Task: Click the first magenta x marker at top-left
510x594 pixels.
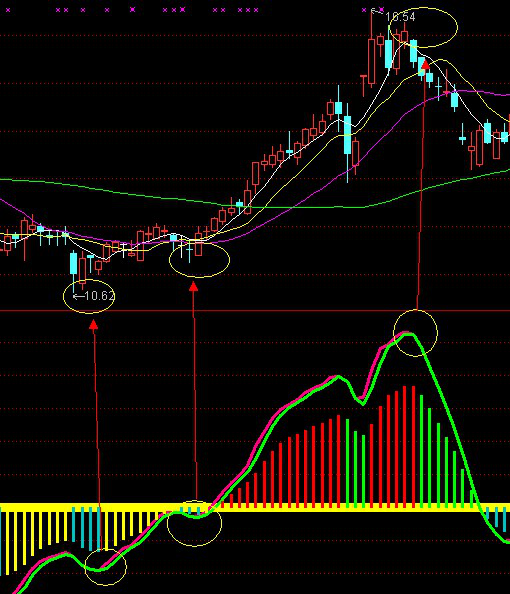Action: pyautogui.click(x=8, y=10)
